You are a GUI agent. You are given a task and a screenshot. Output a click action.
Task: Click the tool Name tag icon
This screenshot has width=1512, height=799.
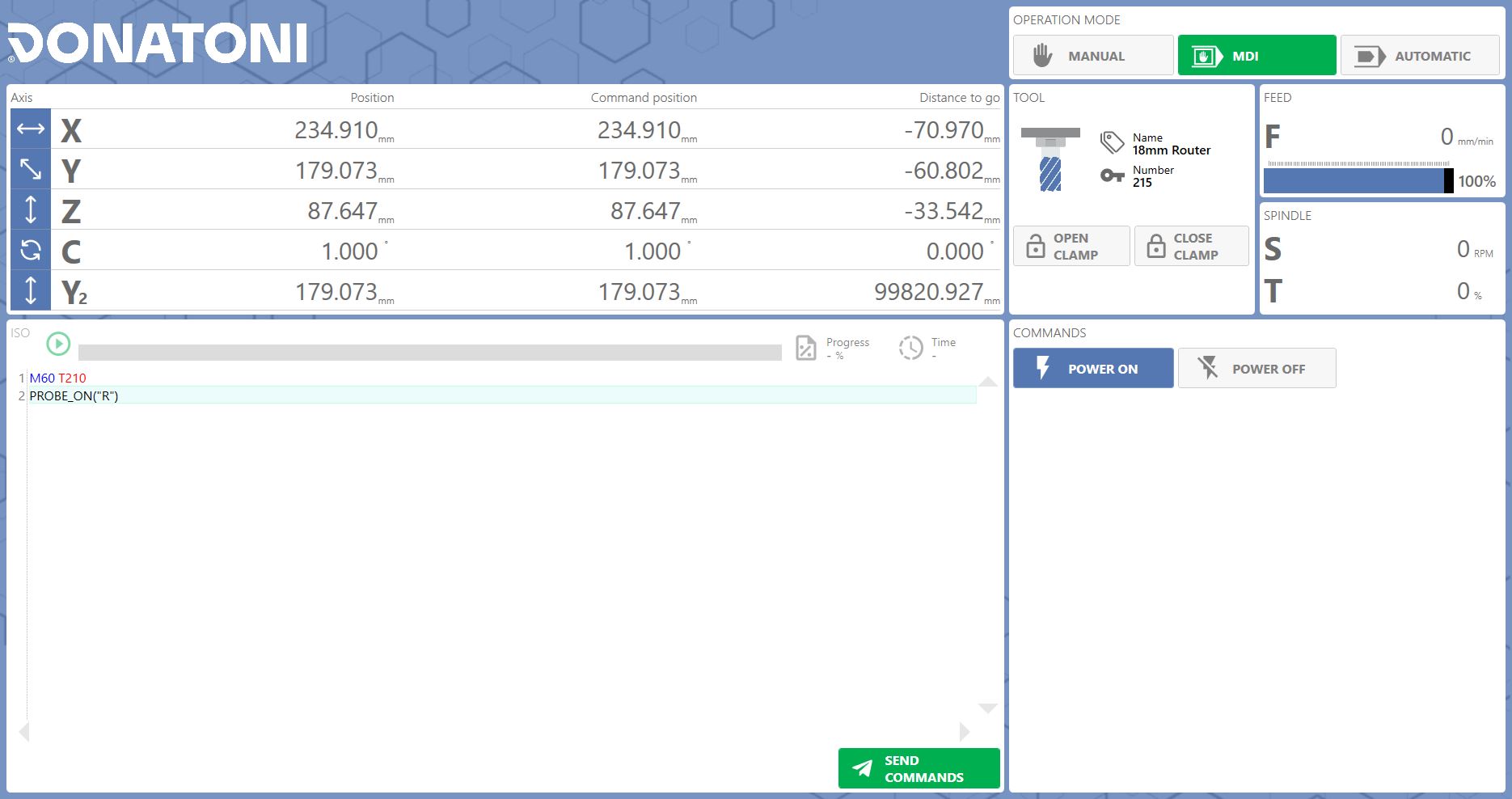(1112, 143)
